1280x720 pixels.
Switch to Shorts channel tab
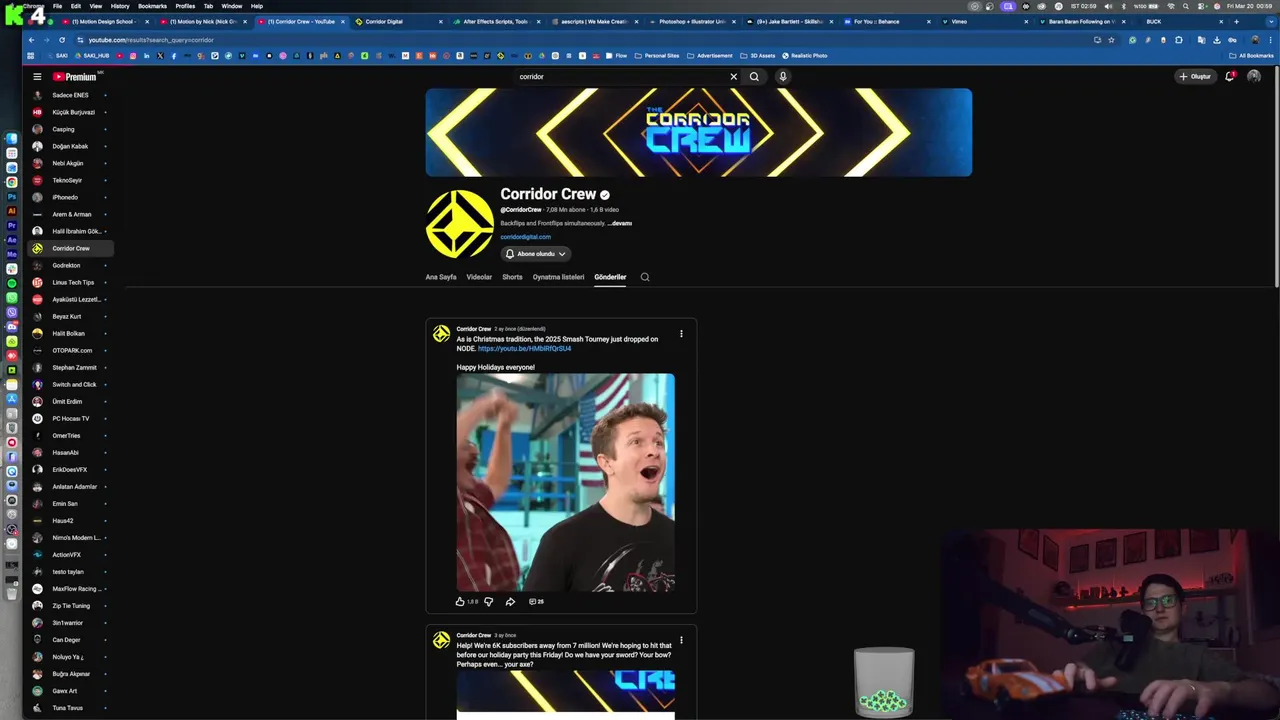(x=512, y=277)
